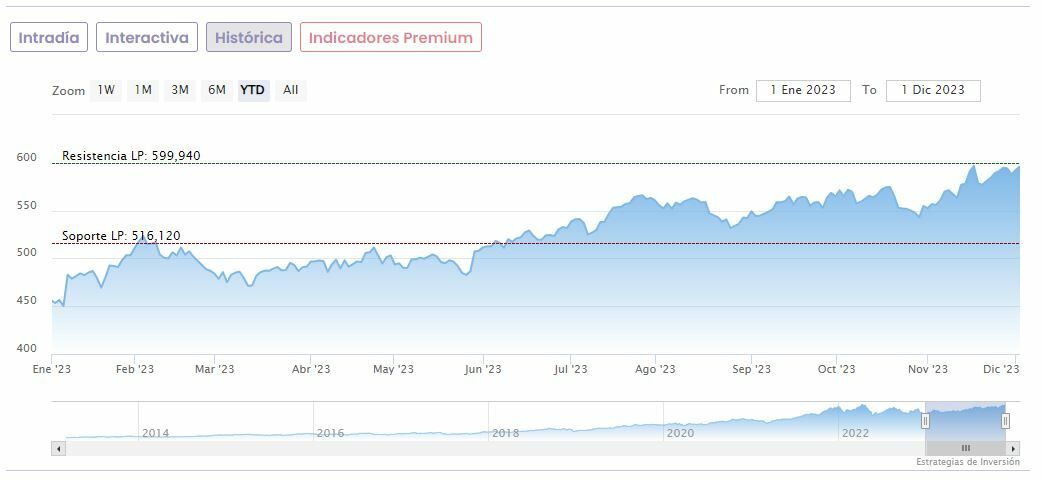Click the 2018 area in navigator
The width and height of the screenshot is (1043, 480).
coord(505,425)
